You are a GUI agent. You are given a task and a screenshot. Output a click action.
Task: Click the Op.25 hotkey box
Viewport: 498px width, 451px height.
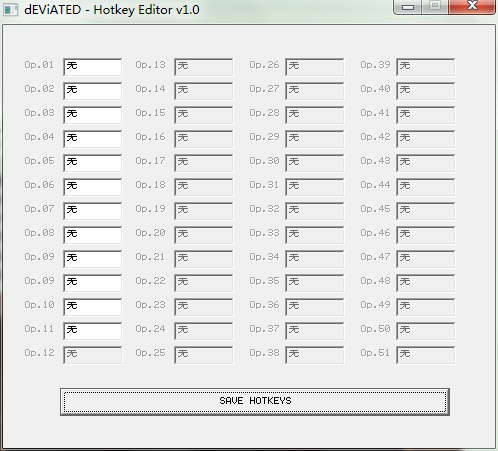coord(204,355)
